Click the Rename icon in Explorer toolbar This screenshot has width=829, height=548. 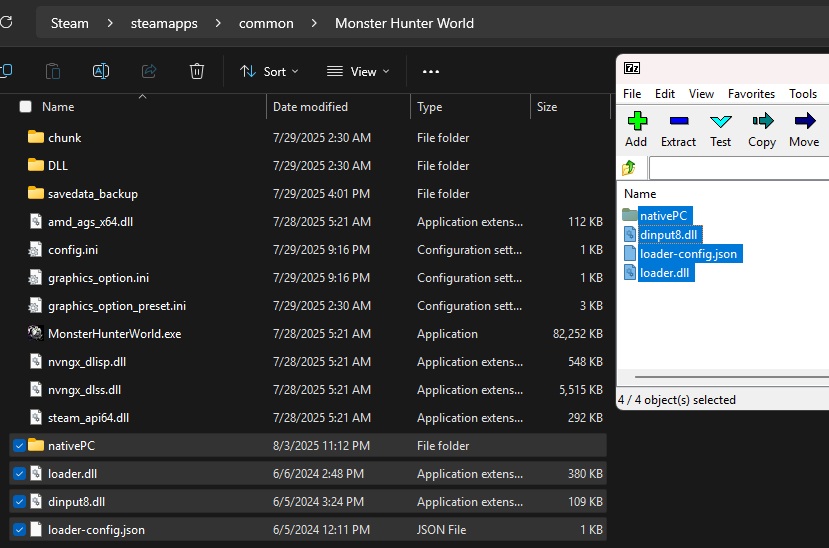(101, 71)
